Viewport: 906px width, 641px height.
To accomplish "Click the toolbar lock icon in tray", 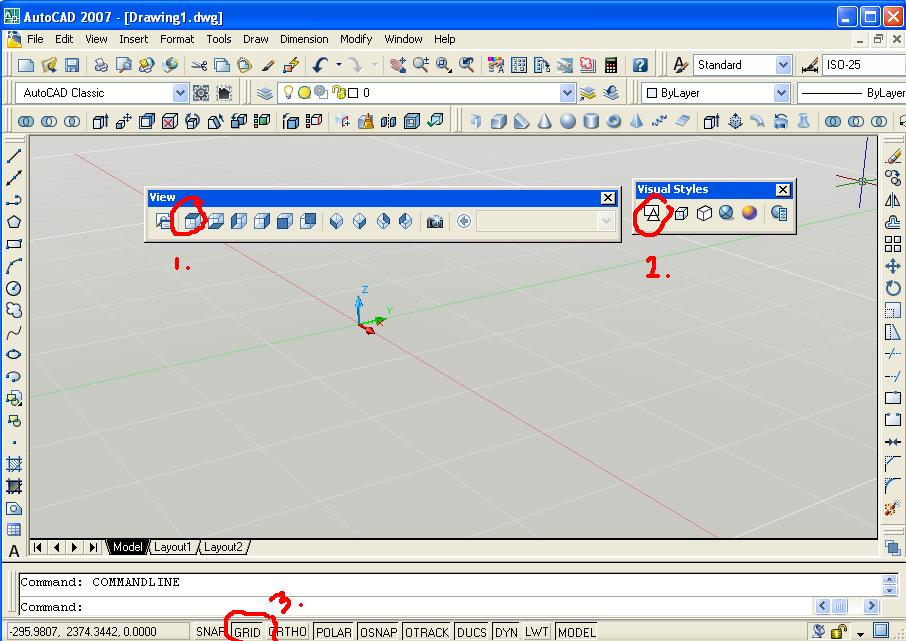I will (838, 631).
